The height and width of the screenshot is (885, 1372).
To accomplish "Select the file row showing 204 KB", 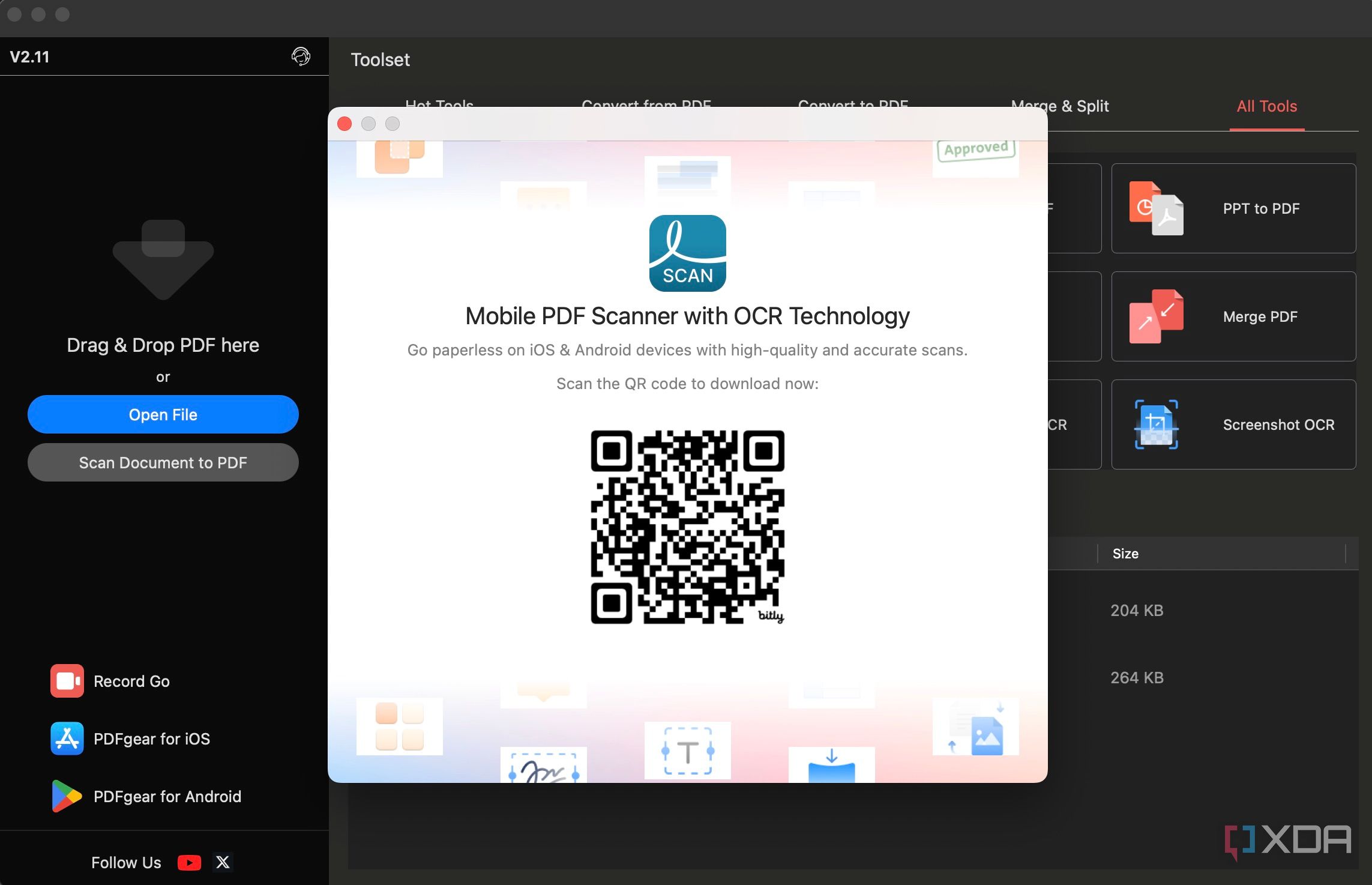I will pyautogui.click(x=1136, y=611).
